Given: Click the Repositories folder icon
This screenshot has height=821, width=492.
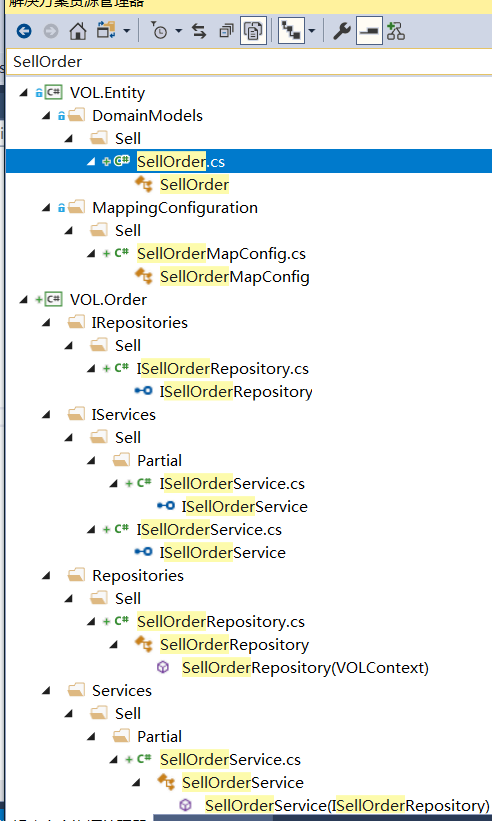Looking at the screenshot, I should pos(76,575).
